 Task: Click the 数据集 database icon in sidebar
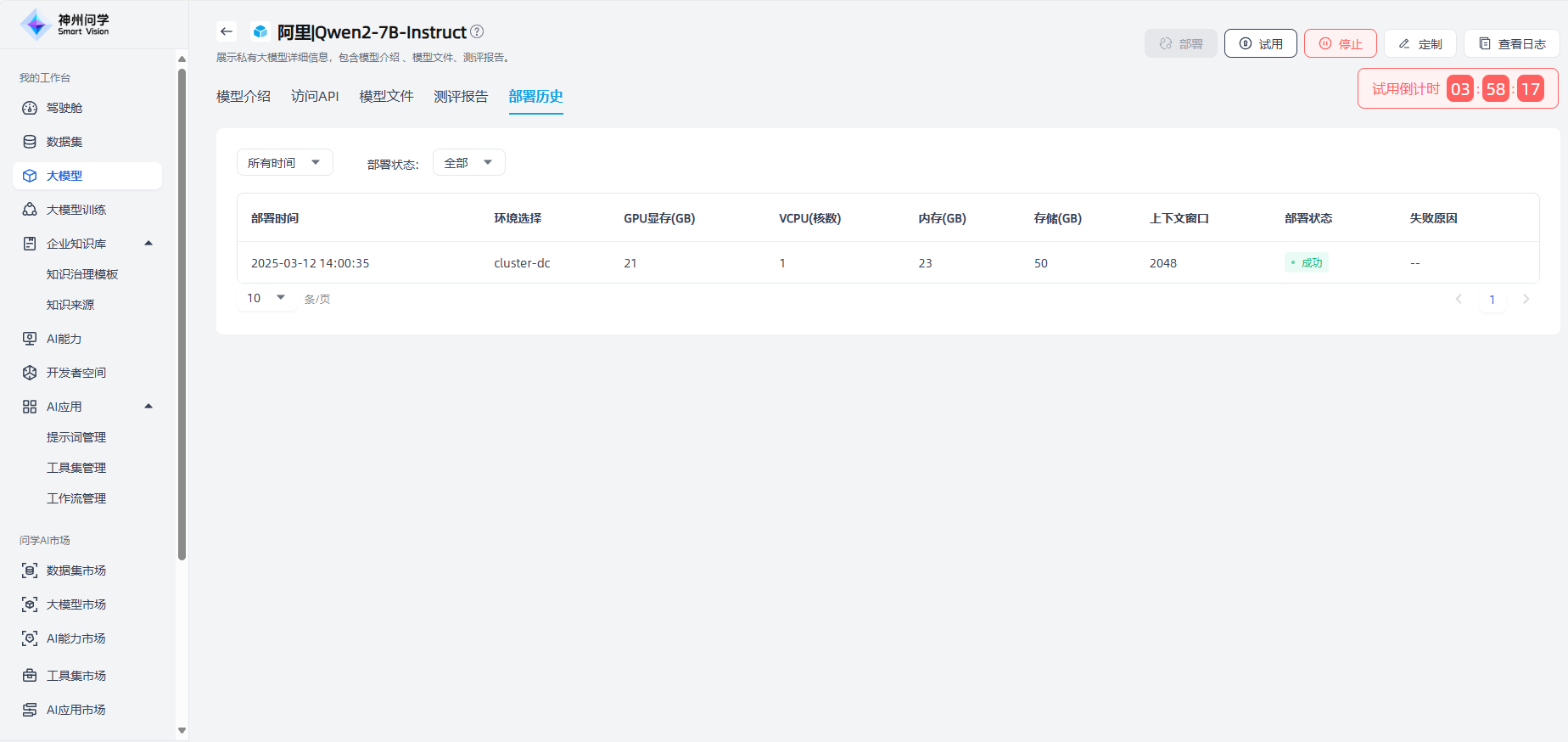30,142
